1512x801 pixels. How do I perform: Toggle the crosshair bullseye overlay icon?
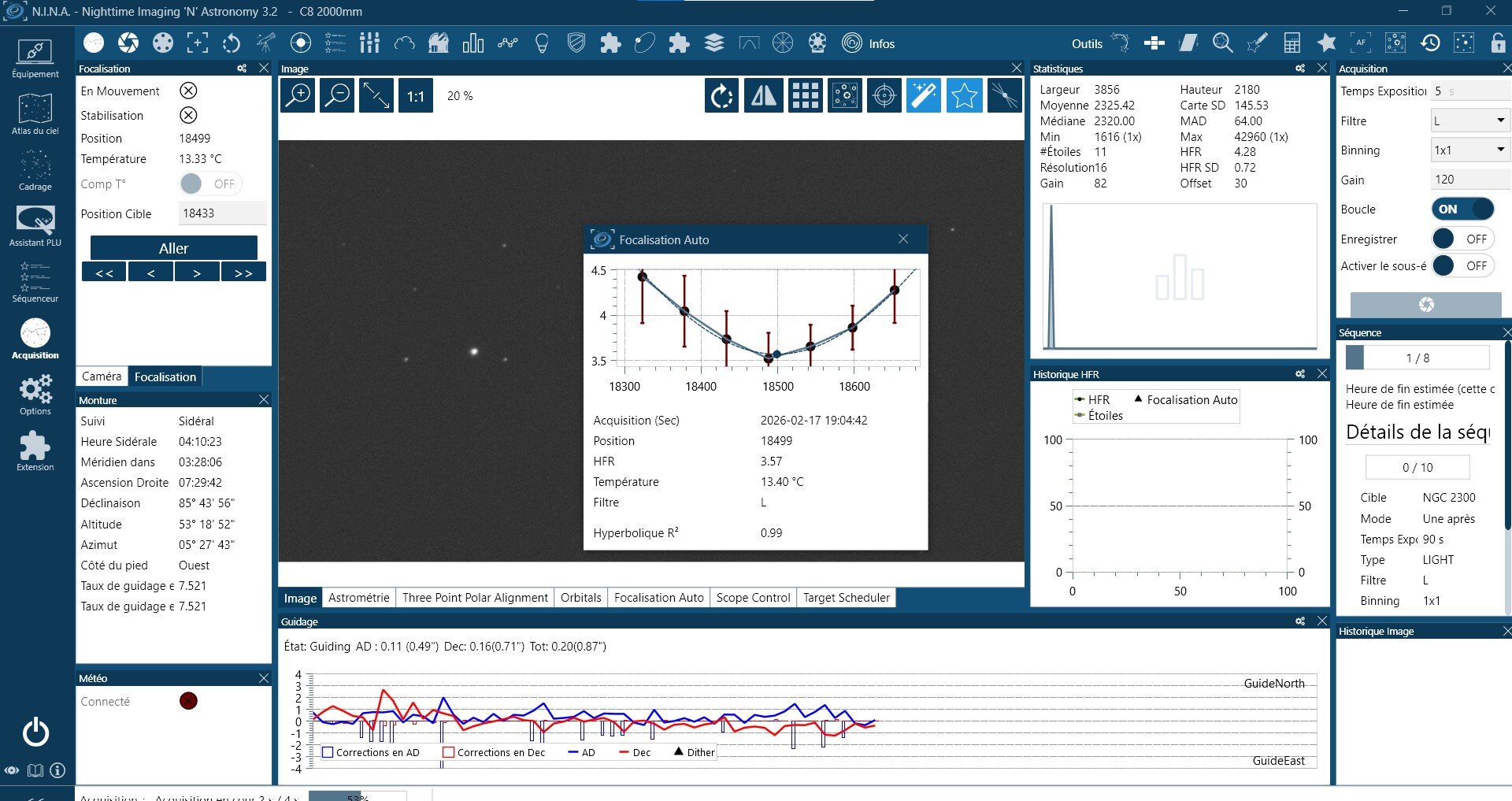click(x=884, y=96)
